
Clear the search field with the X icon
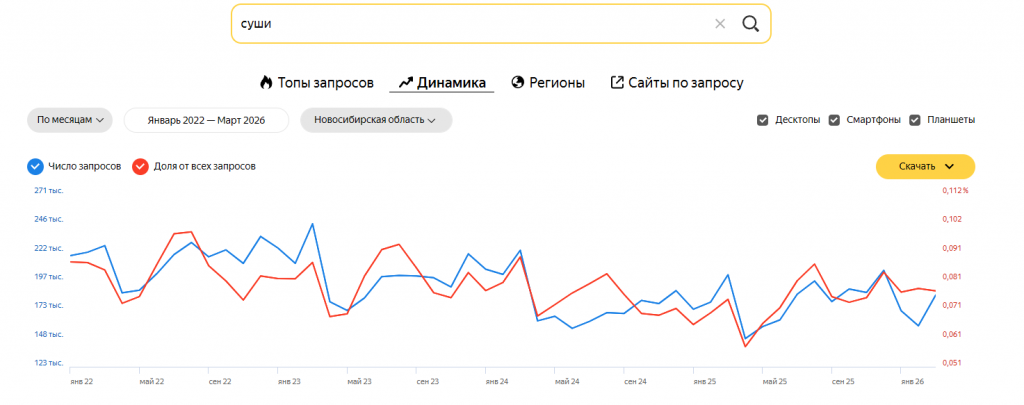(x=720, y=24)
